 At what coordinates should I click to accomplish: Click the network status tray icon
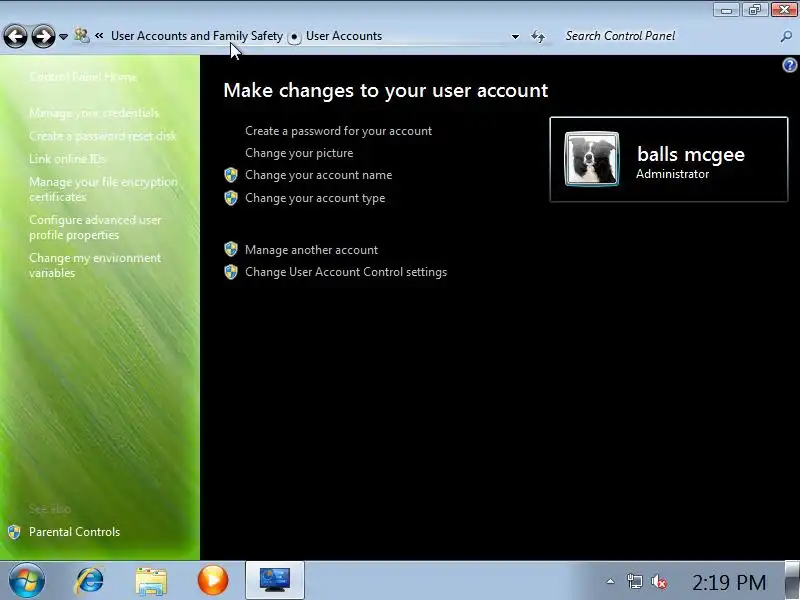tap(635, 581)
